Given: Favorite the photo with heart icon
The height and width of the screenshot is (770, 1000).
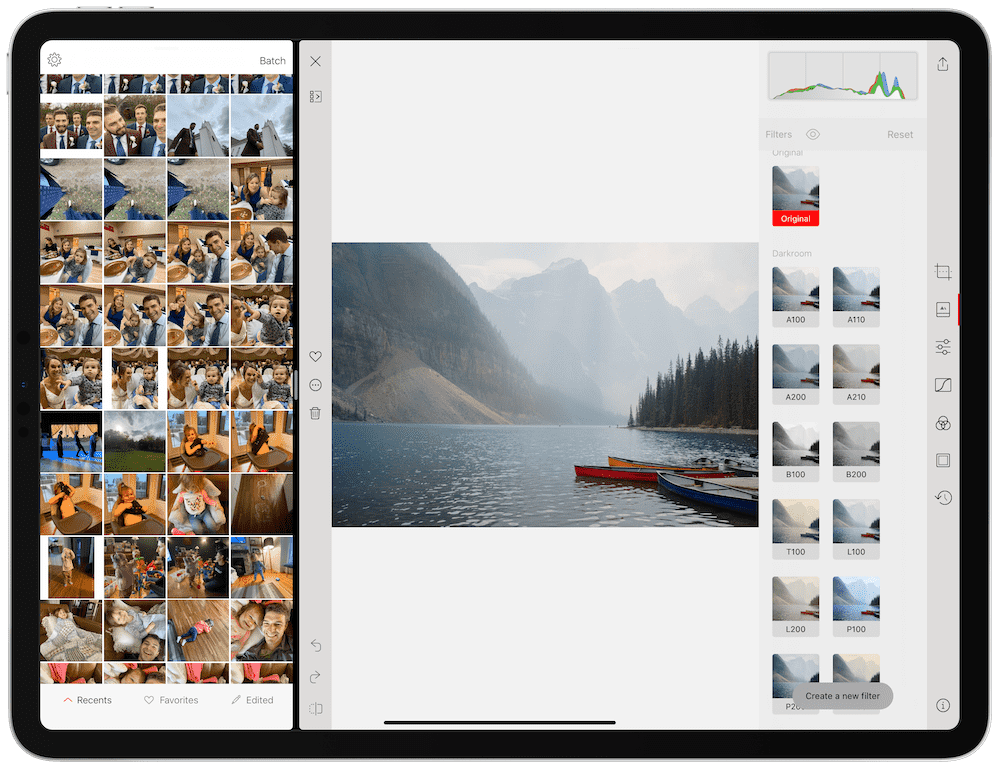Looking at the screenshot, I should coord(315,356).
